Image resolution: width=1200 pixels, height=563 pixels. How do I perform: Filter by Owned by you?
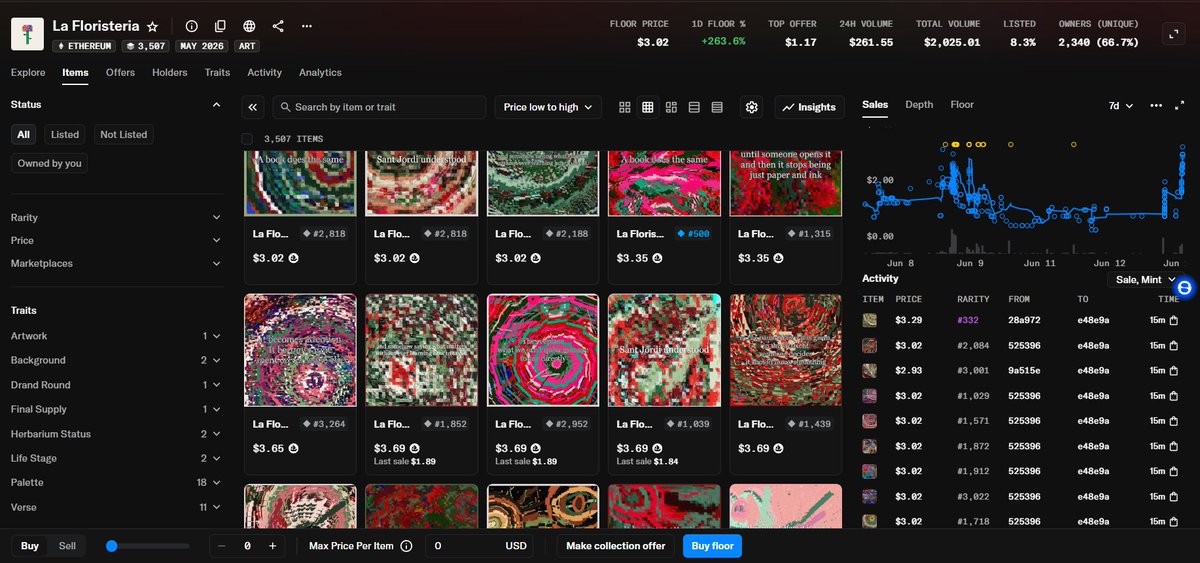[50, 163]
